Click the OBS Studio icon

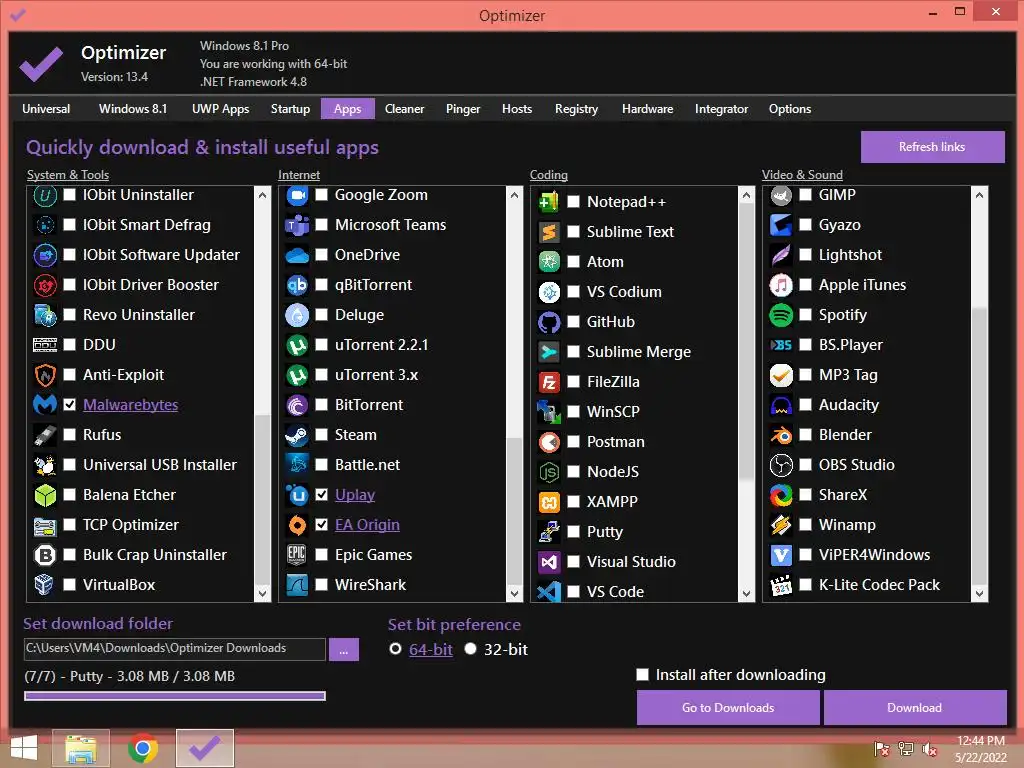pos(781,465)
